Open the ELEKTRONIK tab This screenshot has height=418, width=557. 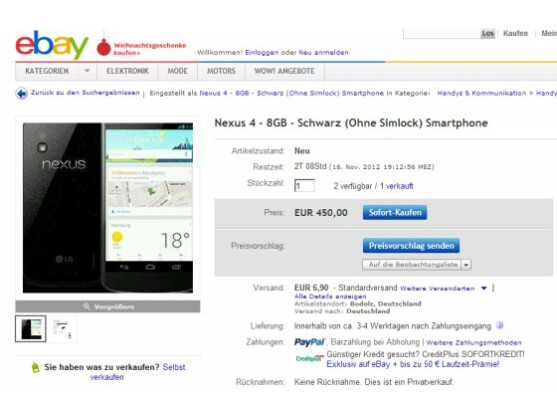pos(128,71)
